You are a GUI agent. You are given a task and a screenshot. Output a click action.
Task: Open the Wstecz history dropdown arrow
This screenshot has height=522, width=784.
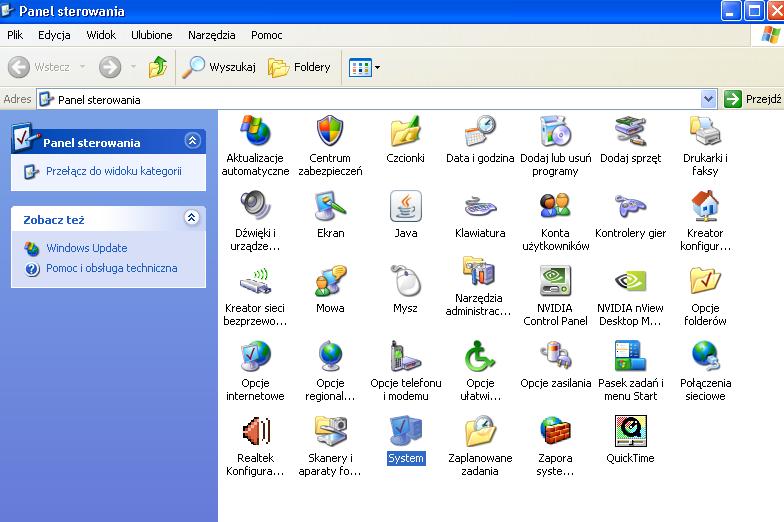point(82,67)
